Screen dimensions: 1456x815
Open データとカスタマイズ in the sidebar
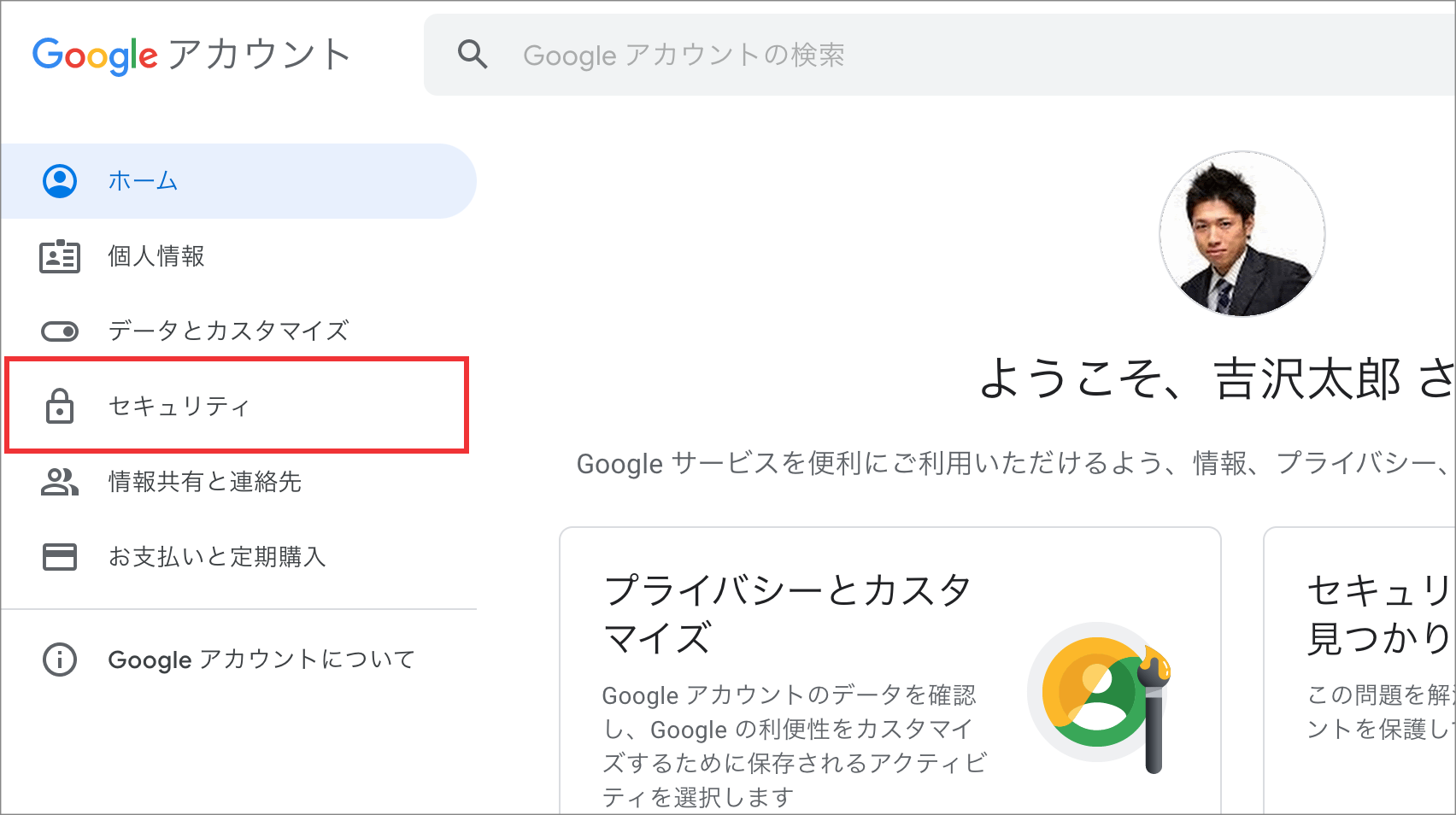238,331
